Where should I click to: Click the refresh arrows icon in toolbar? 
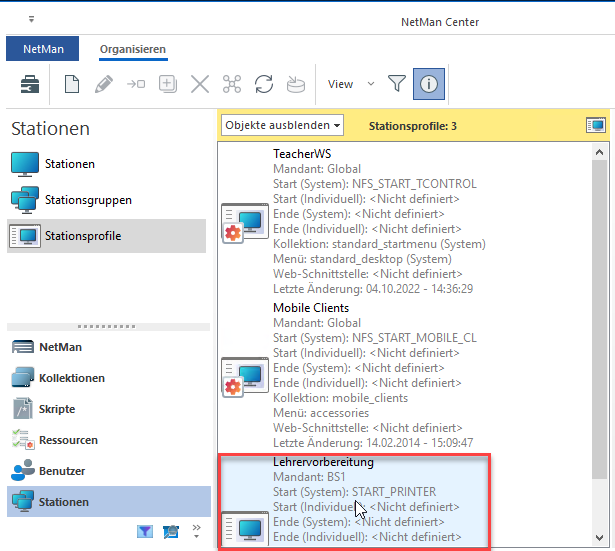[264, 85]
